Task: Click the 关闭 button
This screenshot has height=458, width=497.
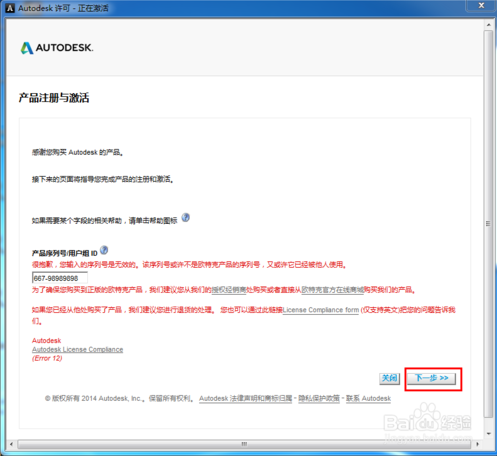Action: 389,378
